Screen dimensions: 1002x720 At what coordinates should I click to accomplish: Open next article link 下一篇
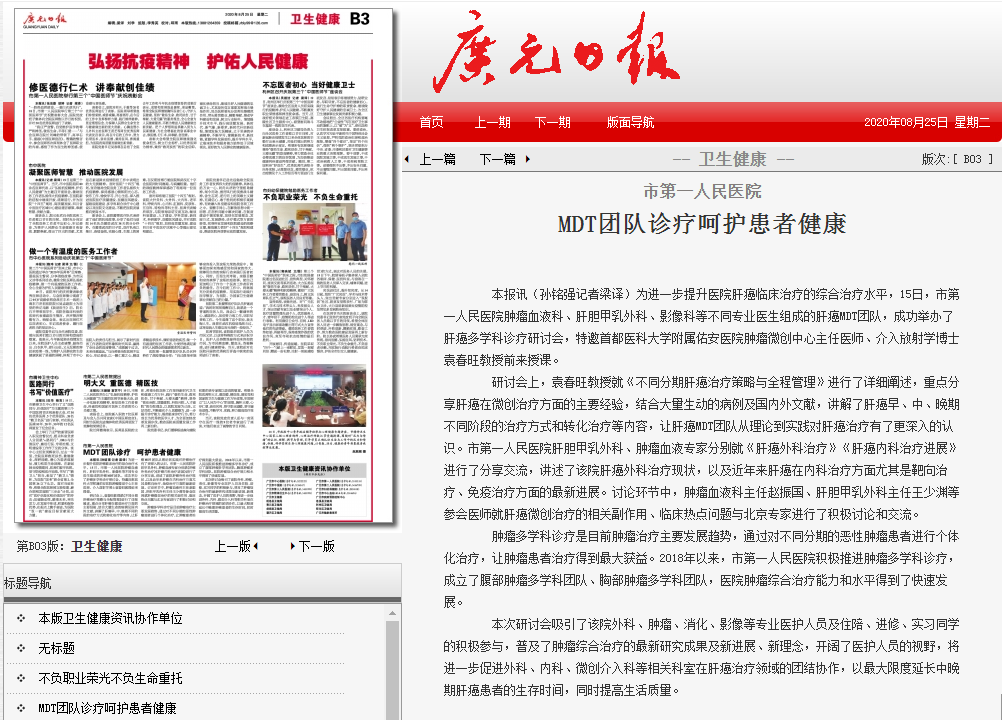point(497,159)
